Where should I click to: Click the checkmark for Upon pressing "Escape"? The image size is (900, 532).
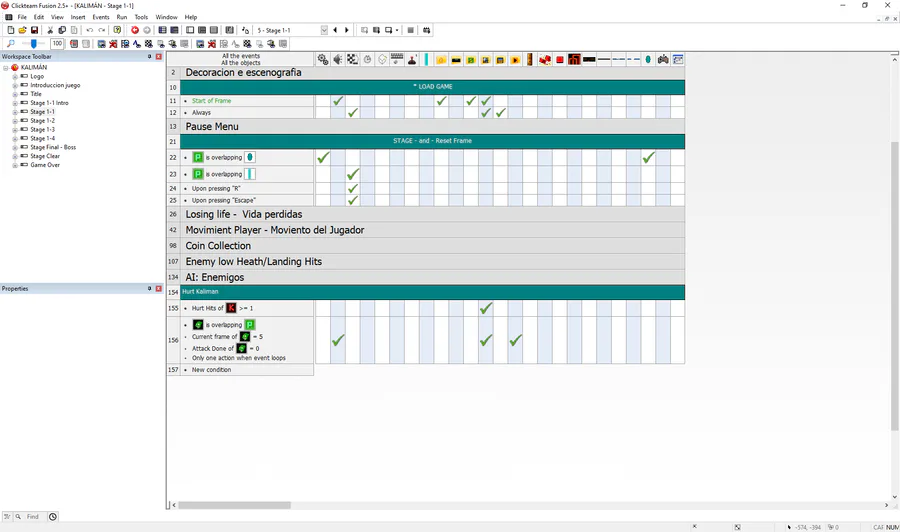coord(352,200)
